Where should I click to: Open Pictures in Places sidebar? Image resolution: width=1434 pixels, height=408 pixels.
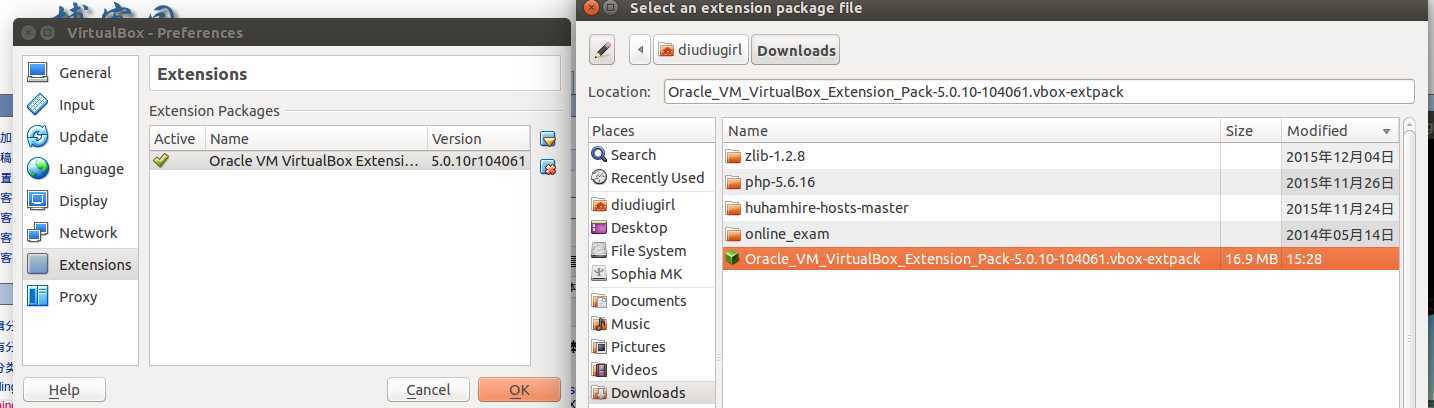pyautogui.click(x=652, y=346)
